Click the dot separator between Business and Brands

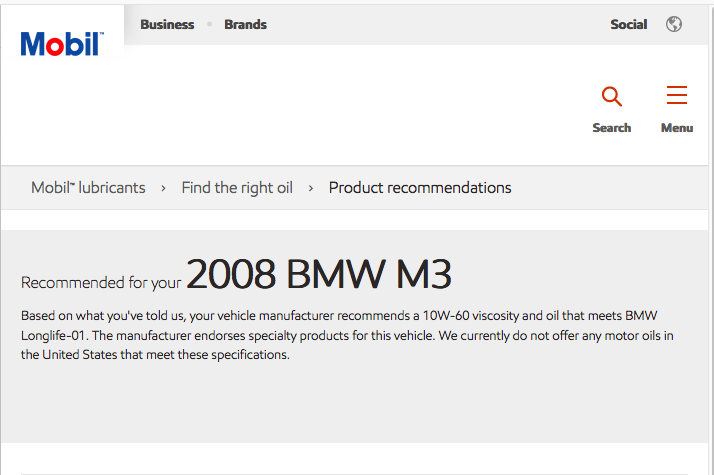coord(209,24)
